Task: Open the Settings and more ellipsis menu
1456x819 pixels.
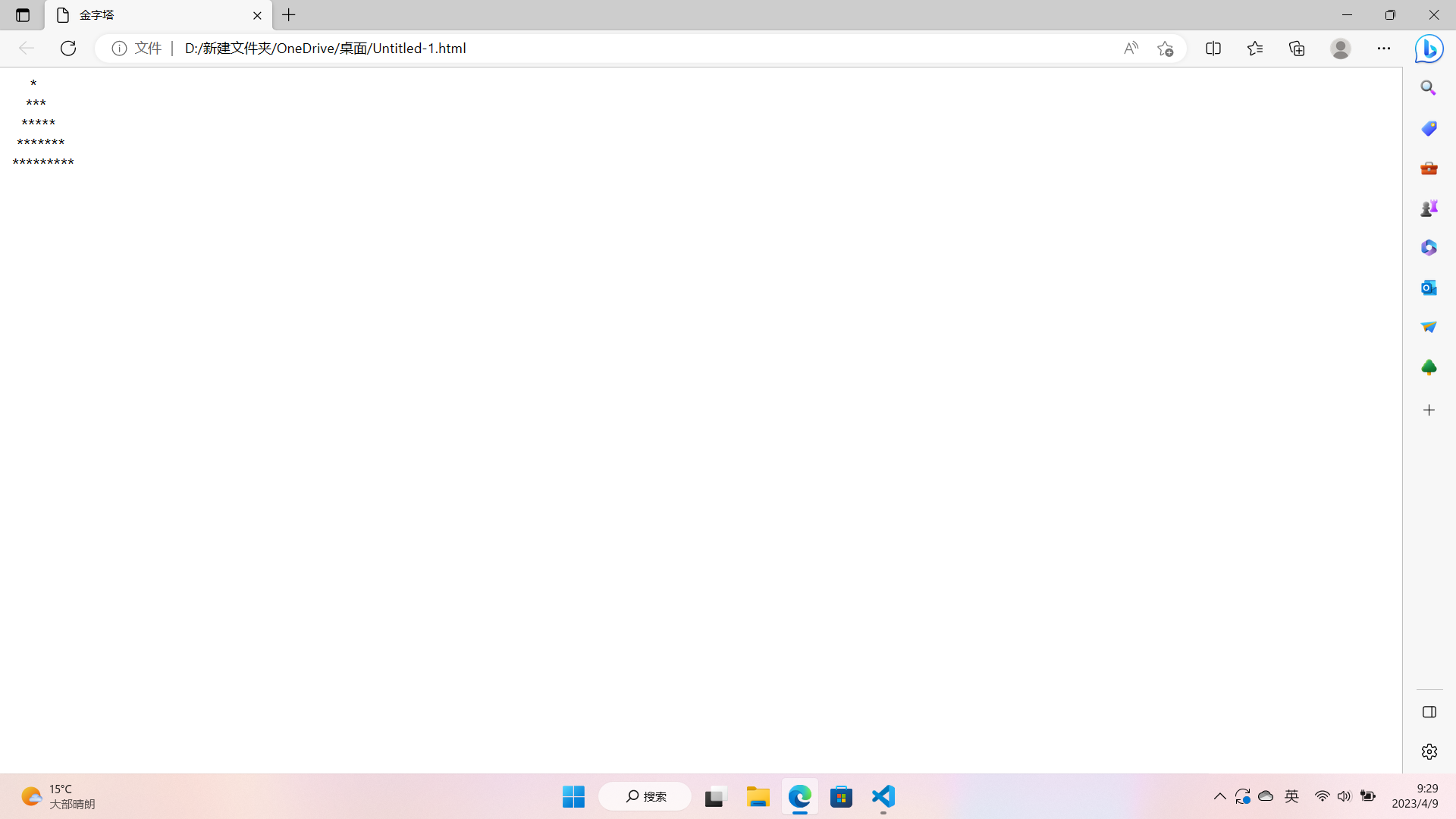Action: (x=1384, y=49)
